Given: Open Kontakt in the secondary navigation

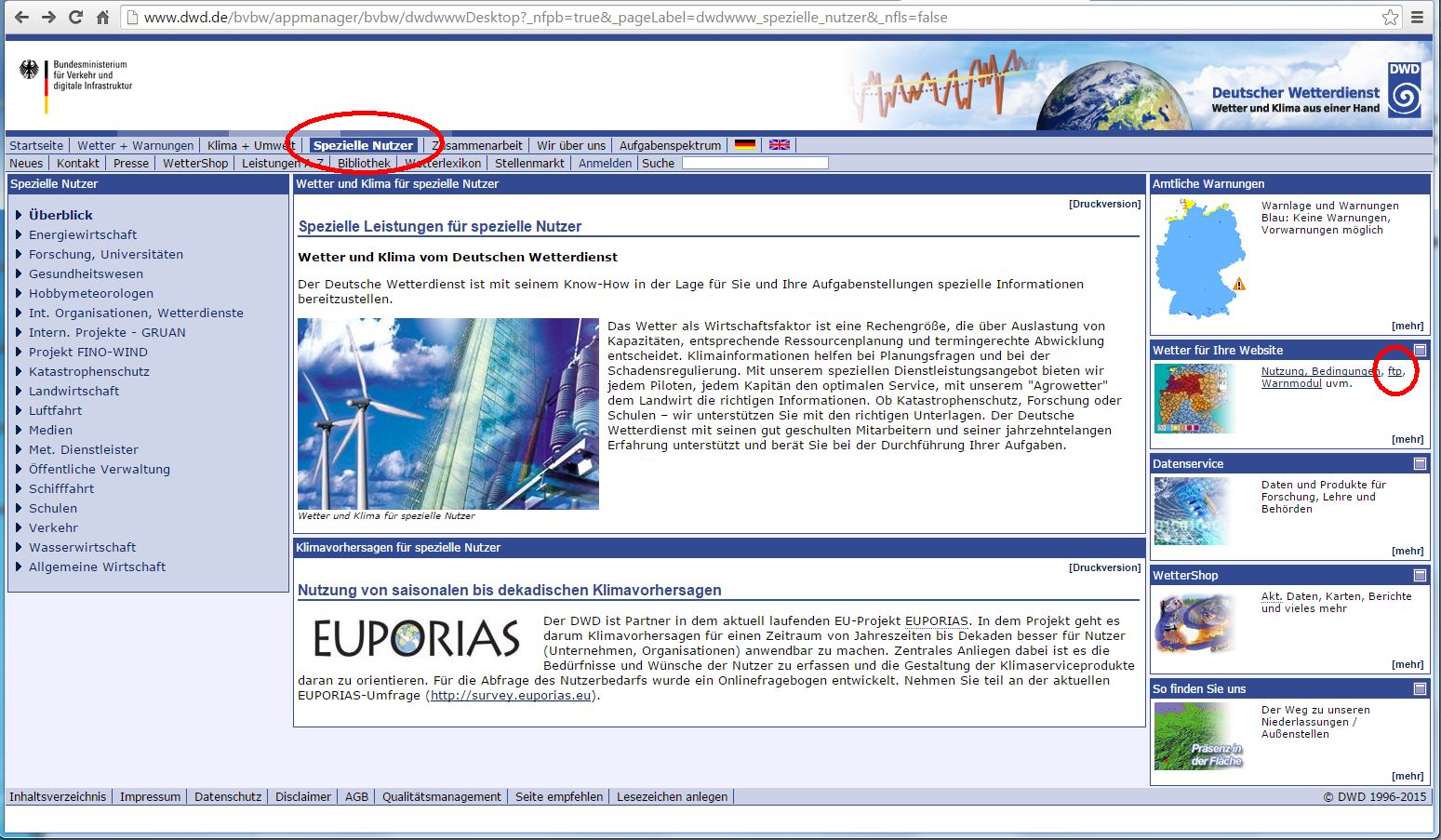Looking at the screenshot, I should pos(78,163).
